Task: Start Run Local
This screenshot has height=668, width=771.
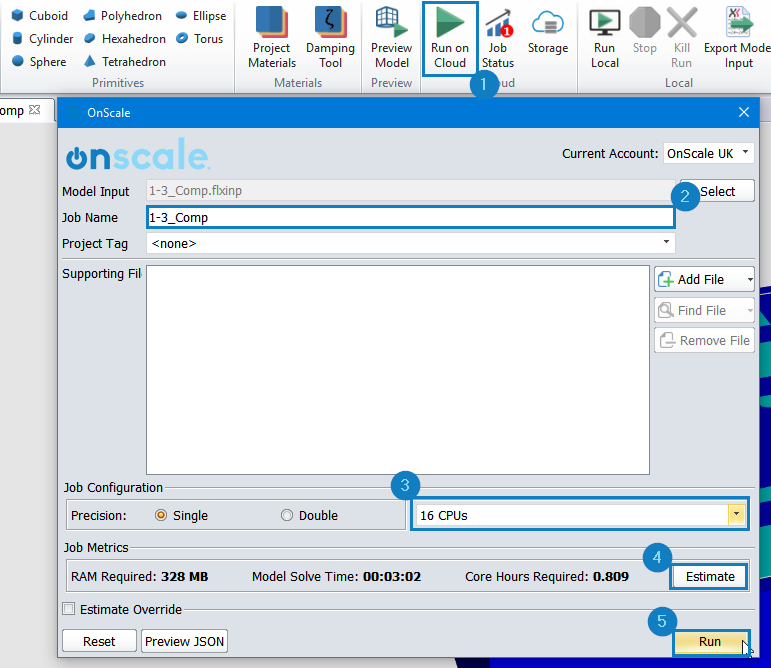Action: (604, 38)
